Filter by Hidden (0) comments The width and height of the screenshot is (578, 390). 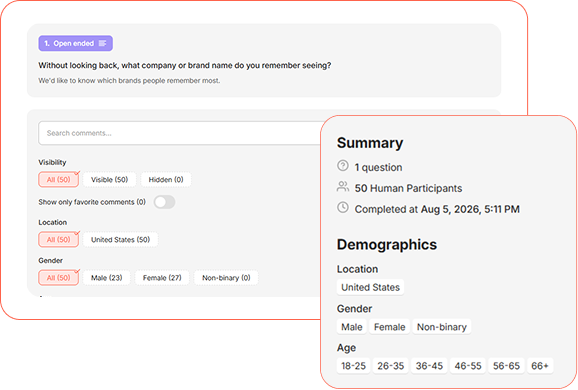[166, 180]
